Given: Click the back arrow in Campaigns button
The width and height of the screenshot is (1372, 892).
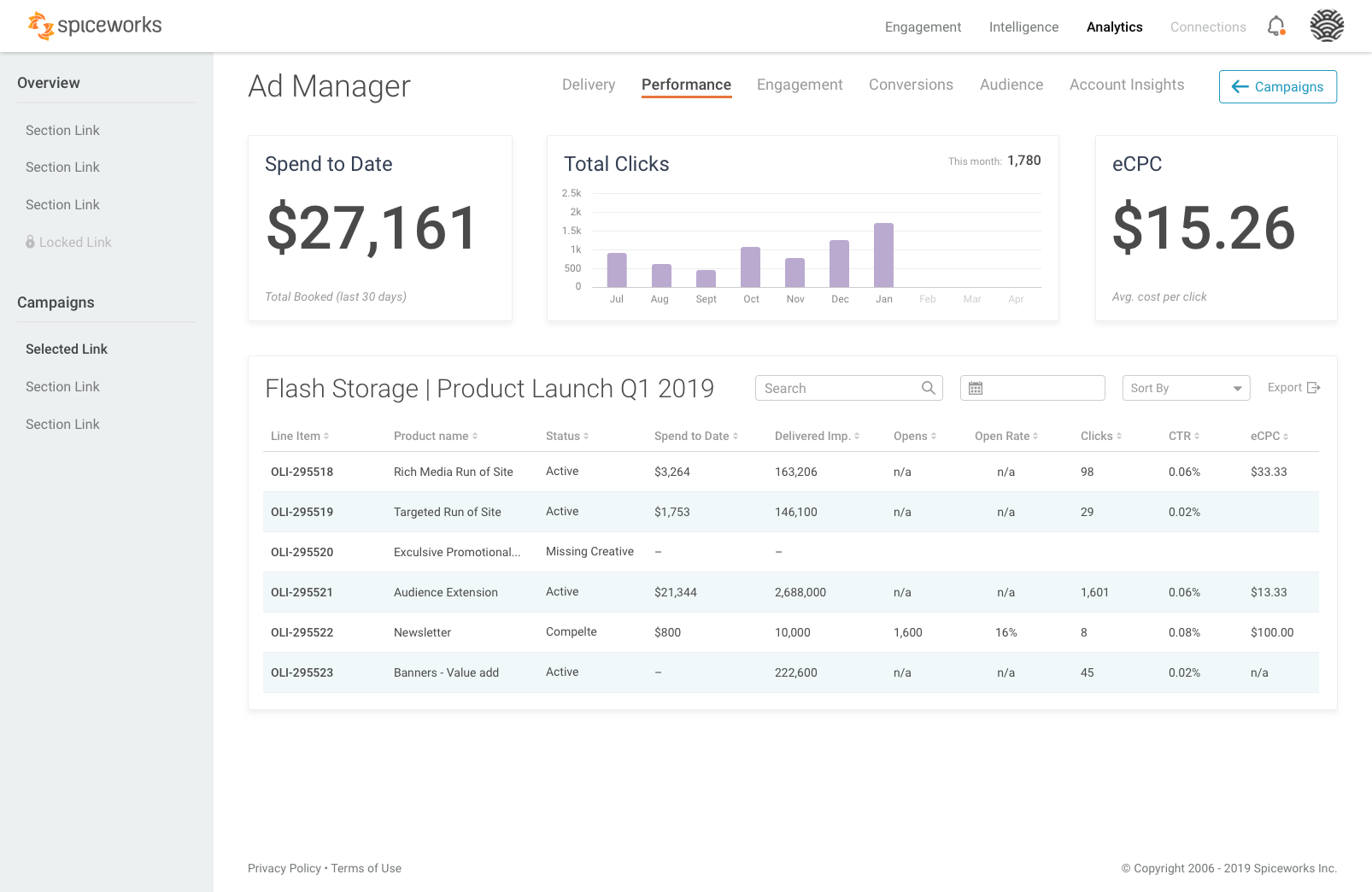Looking at the screenshot, I should click(1240, 86).
